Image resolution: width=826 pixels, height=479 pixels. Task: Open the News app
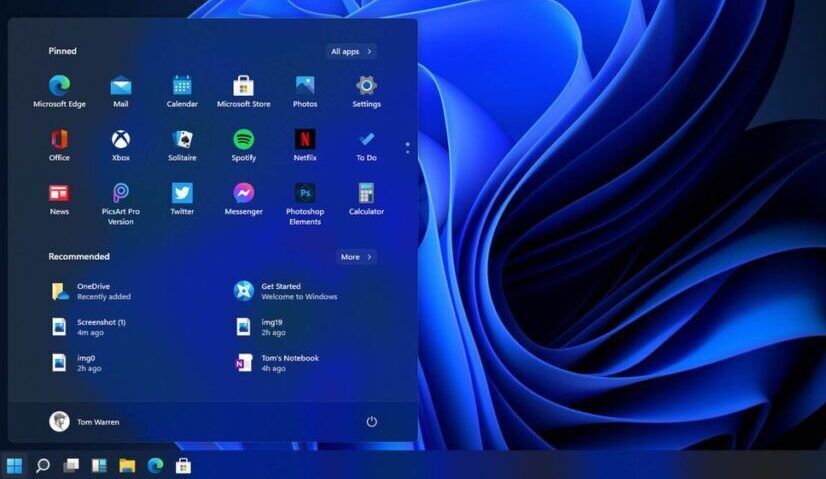[x=59, y=199]
